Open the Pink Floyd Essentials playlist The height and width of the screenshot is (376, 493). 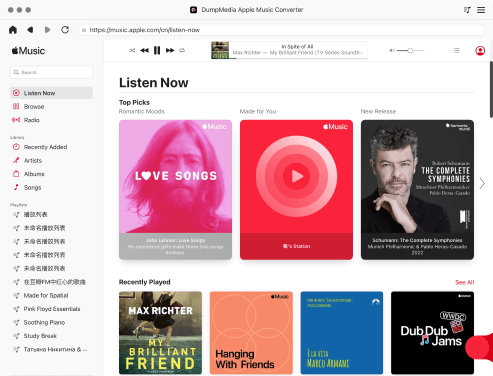pyautogui.click(x=51, y=309)
